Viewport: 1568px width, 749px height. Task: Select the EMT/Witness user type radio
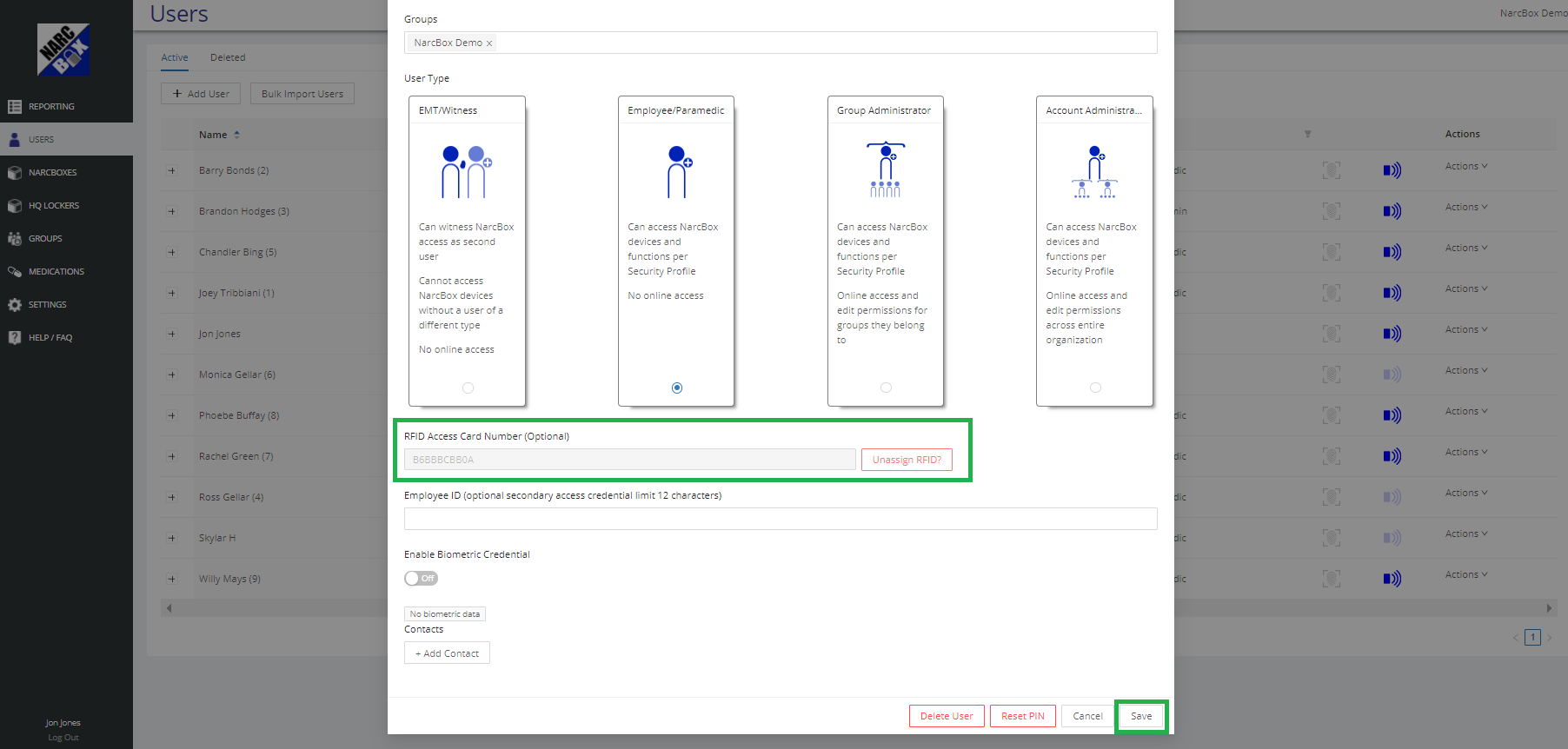pyautogui.click(x=468, y=388)
